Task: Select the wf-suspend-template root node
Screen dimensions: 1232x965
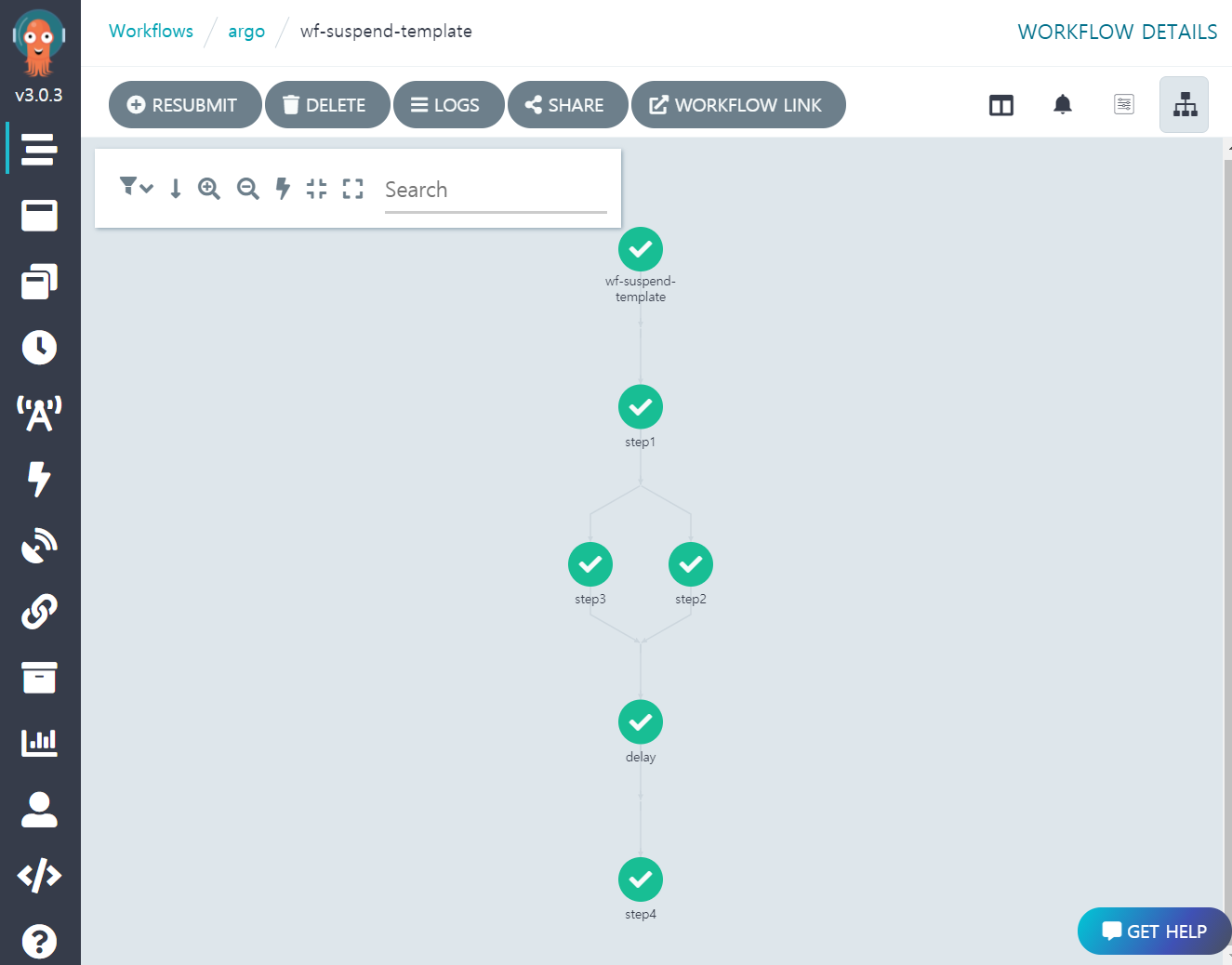Action: click(641, 249)
